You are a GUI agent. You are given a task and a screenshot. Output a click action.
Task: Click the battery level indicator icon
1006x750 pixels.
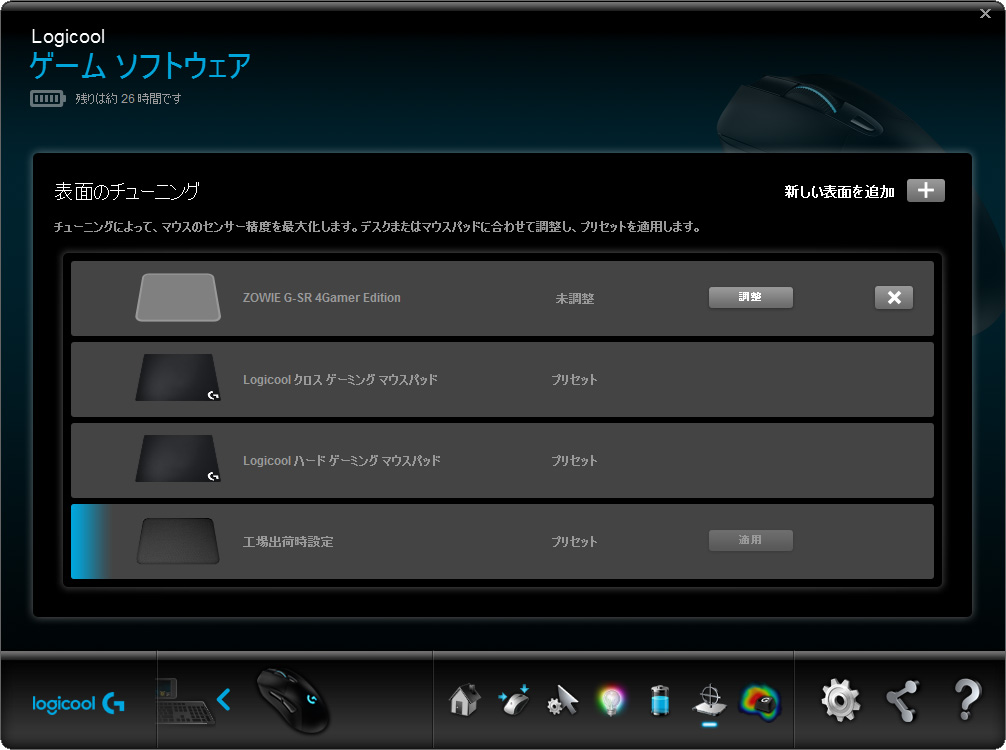[x=47, y=98]
